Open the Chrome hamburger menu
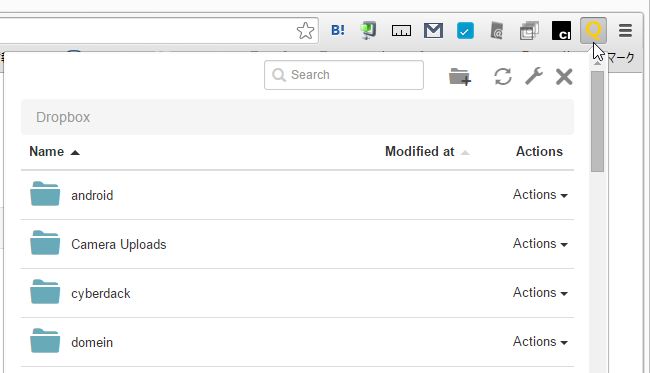Screen dimensions: 650x373 point(626,30)
